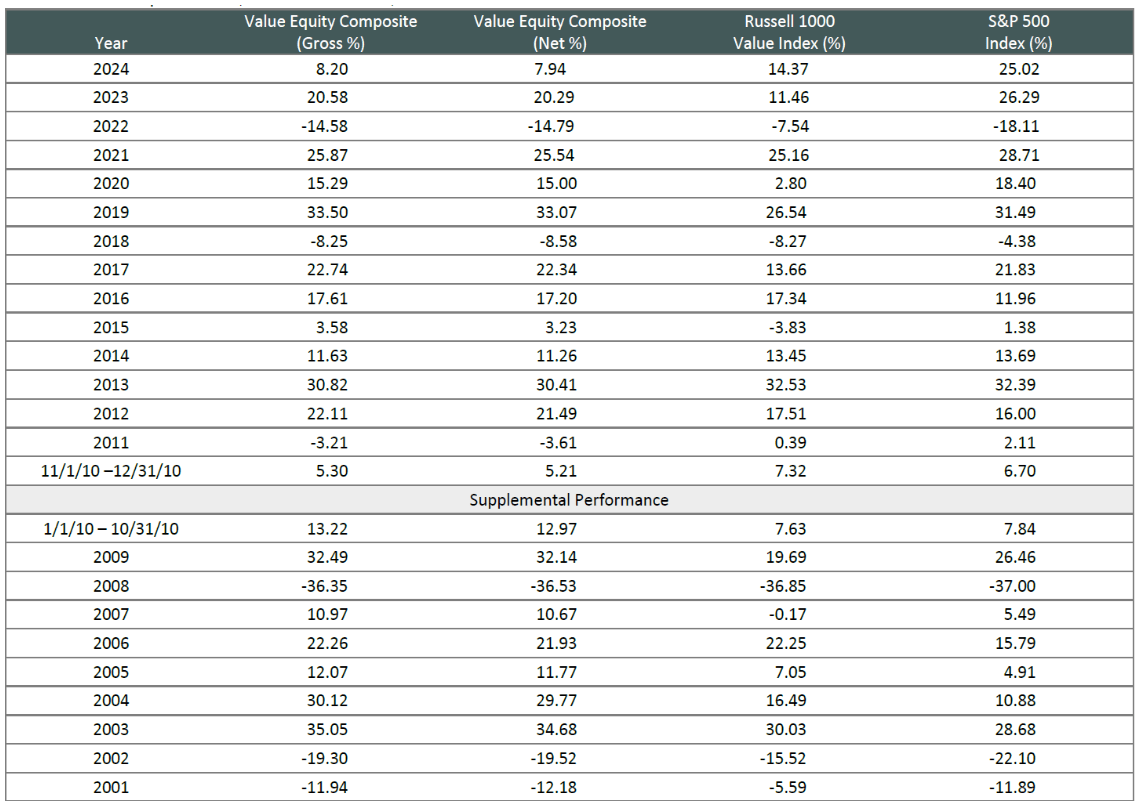This screenshot has height=801, width=1137.
Task: Click the 2005 Russell value 7.05
Action: click(790, 673)
